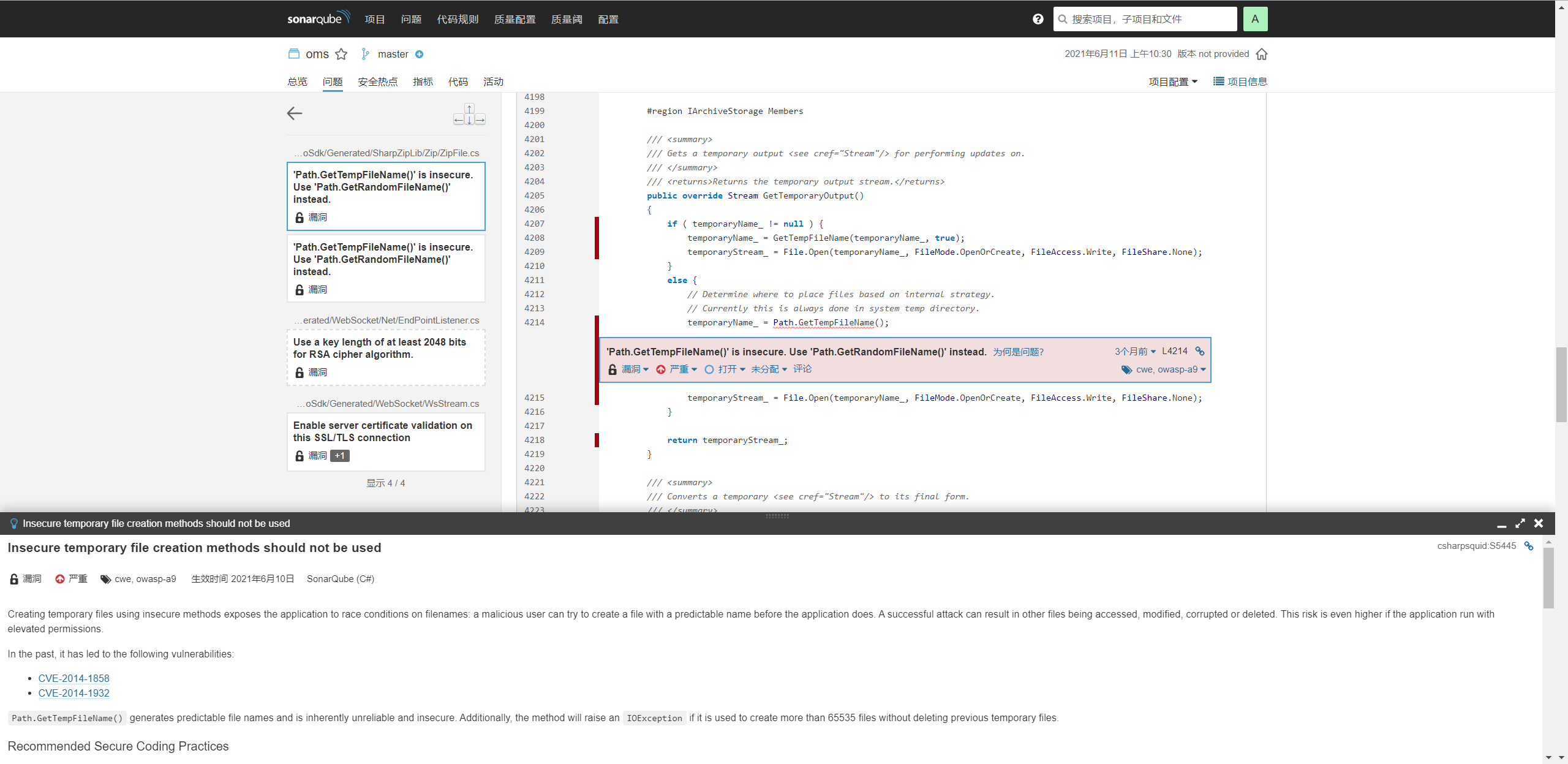
Task: Change severity 严重 dropdown
Action: (682, 369)
